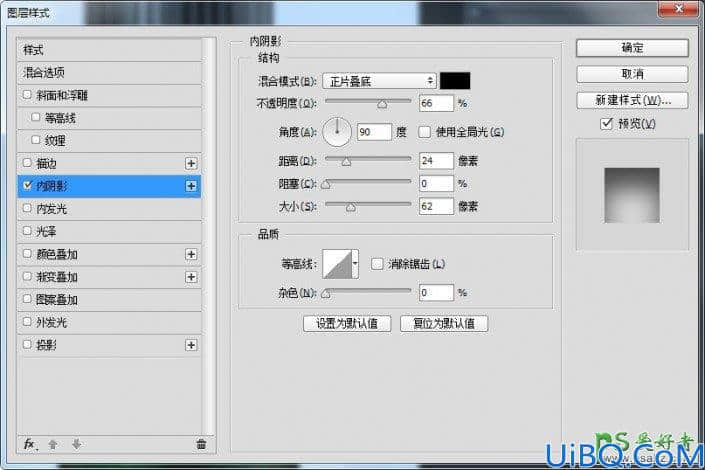
Task: Enable the 光泽 checkbox
Action: (x=27, y=231)
